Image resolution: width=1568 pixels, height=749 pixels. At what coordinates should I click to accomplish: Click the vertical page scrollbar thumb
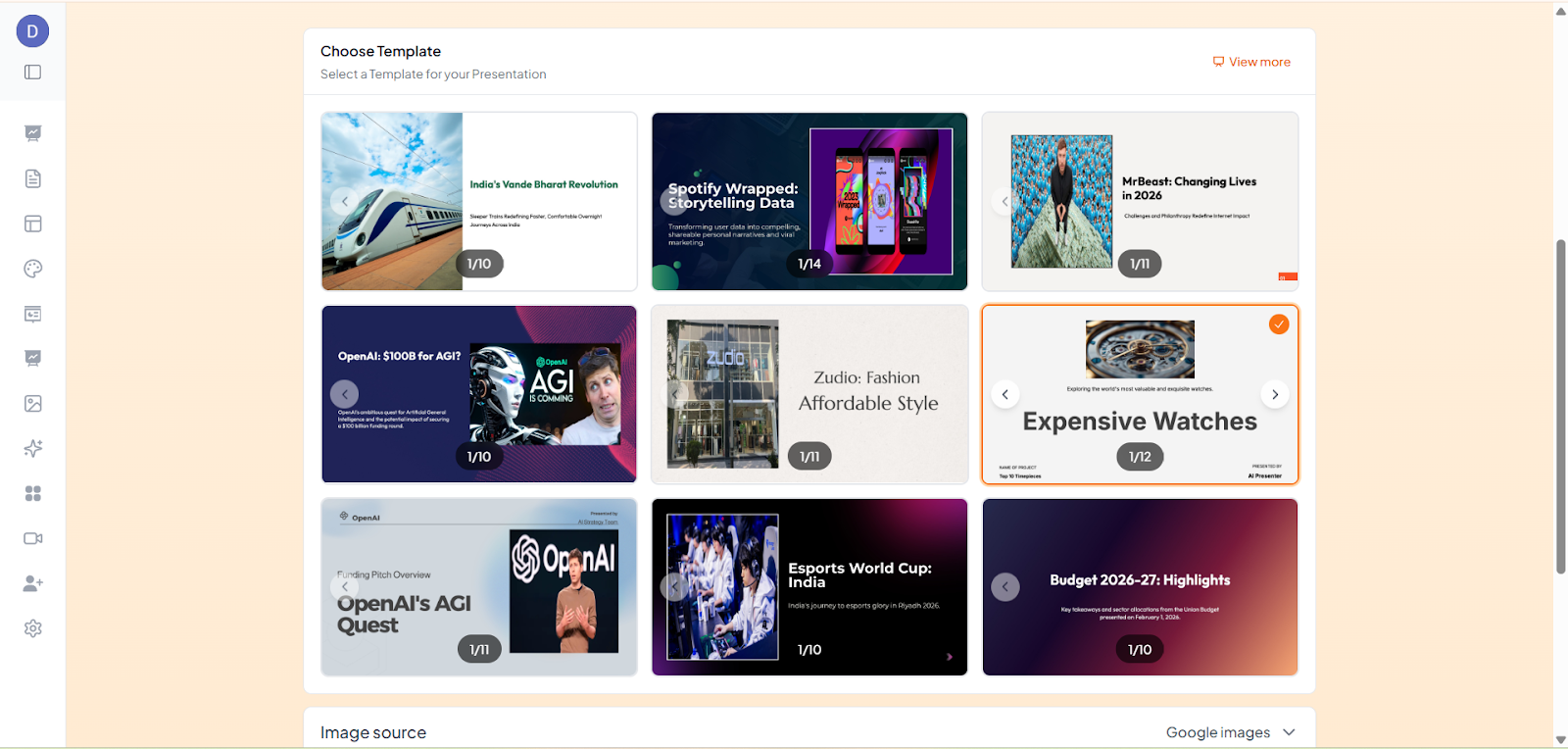(1560, 406)
